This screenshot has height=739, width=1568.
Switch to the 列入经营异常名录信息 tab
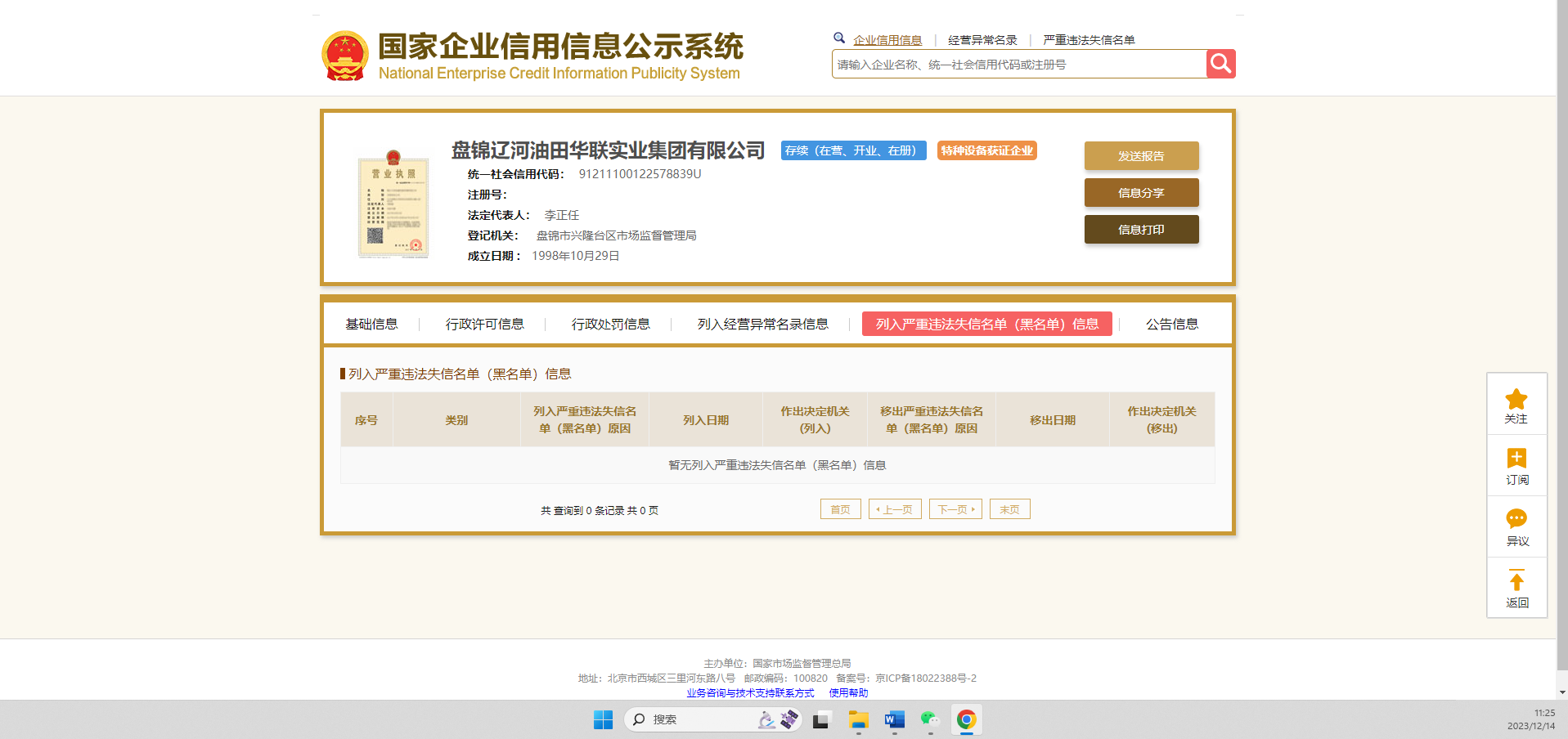762,325
